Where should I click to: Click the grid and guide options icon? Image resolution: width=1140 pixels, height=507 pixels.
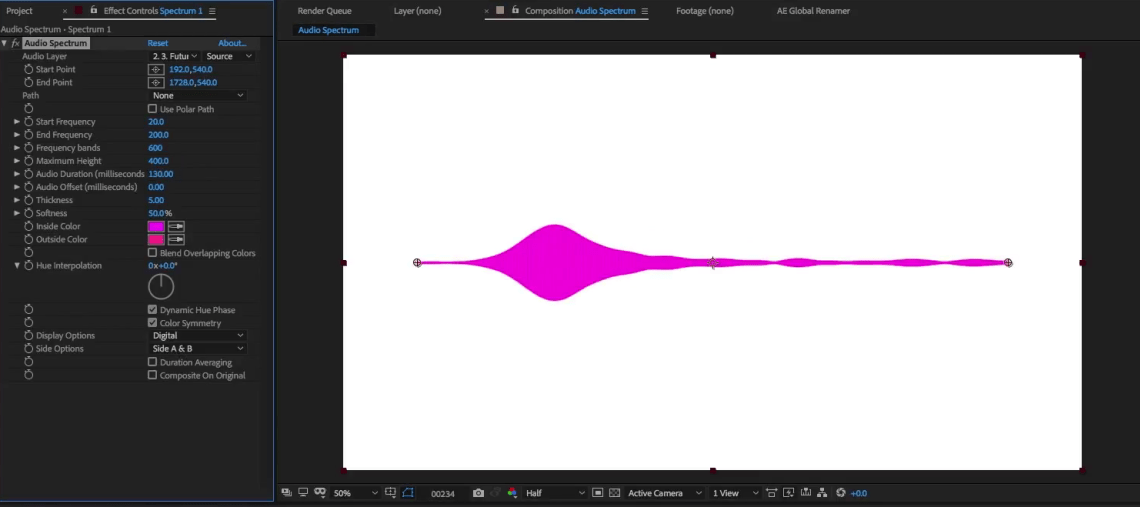tap(390, 493)
